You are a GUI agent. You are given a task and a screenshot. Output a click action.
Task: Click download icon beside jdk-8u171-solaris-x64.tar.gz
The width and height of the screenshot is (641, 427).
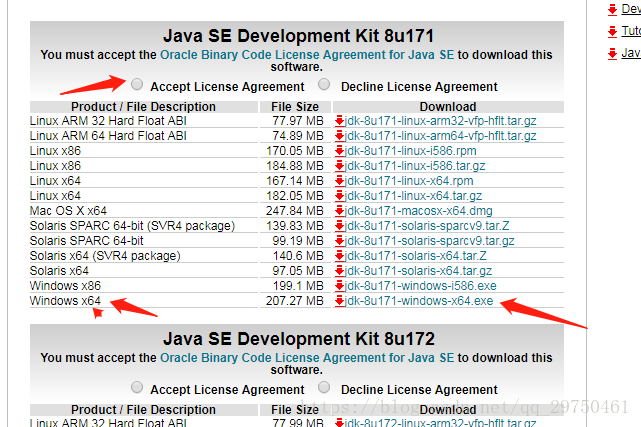click(339, 271)
